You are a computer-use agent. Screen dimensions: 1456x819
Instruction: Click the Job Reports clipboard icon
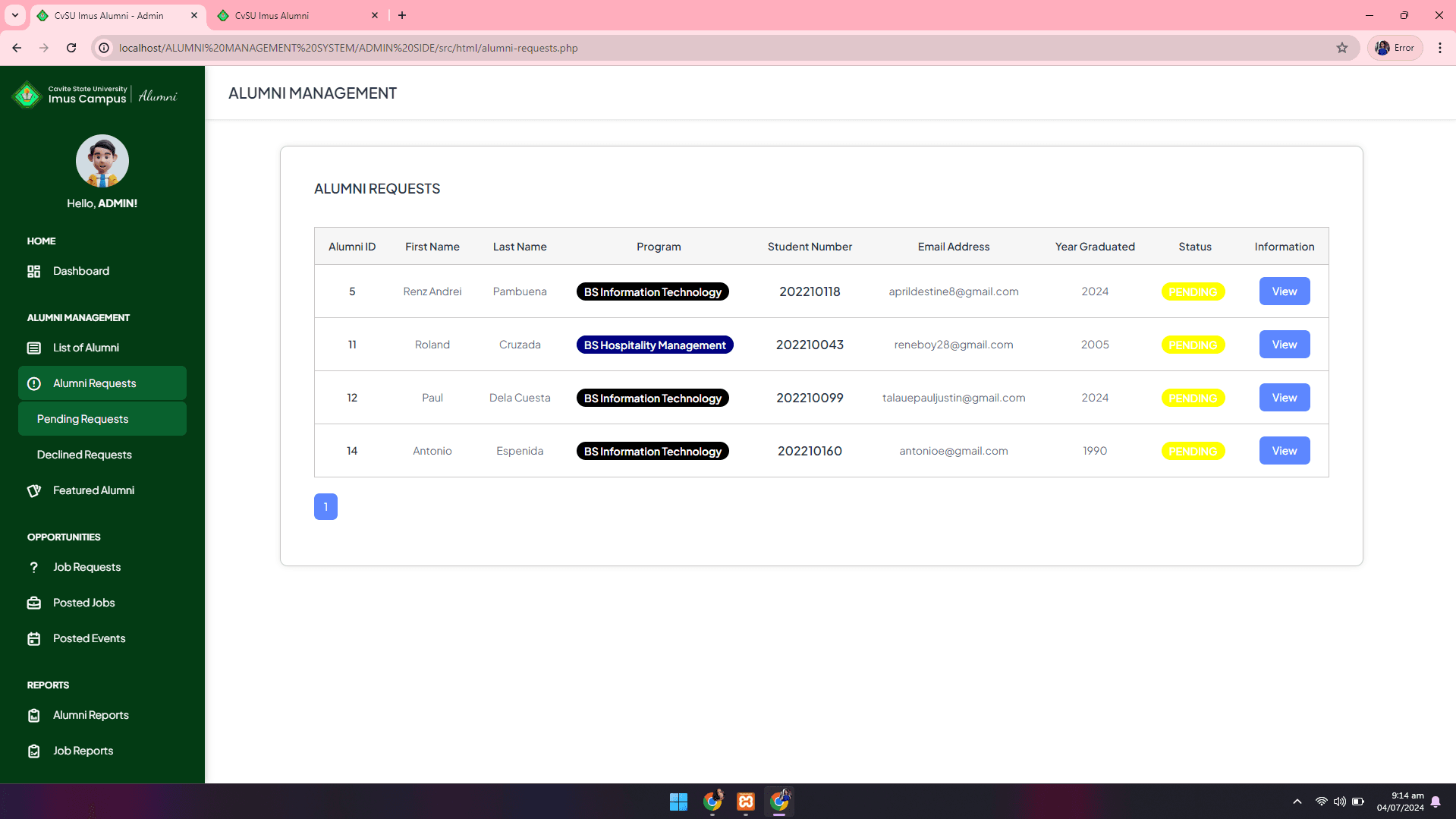(34, 751)
